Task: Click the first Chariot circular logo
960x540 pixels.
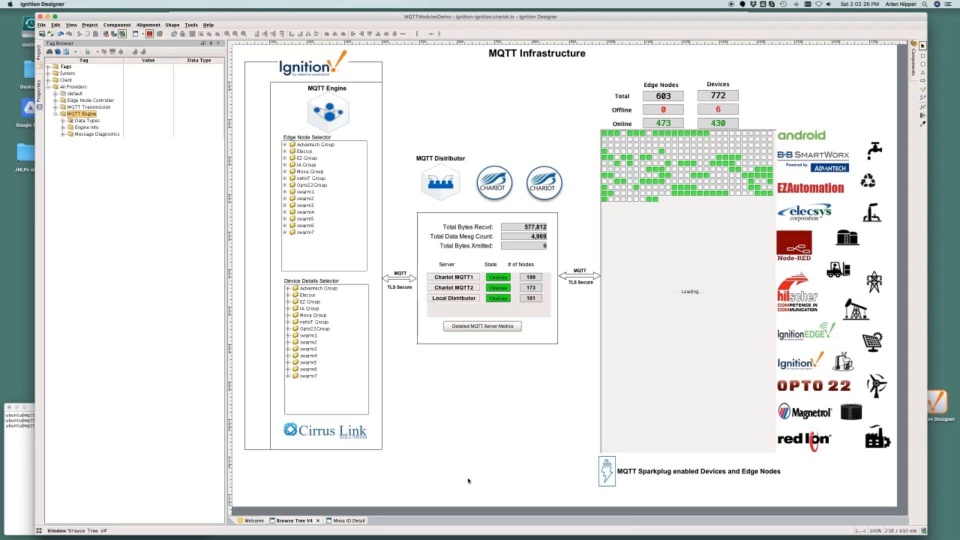Action: point(494,183)
